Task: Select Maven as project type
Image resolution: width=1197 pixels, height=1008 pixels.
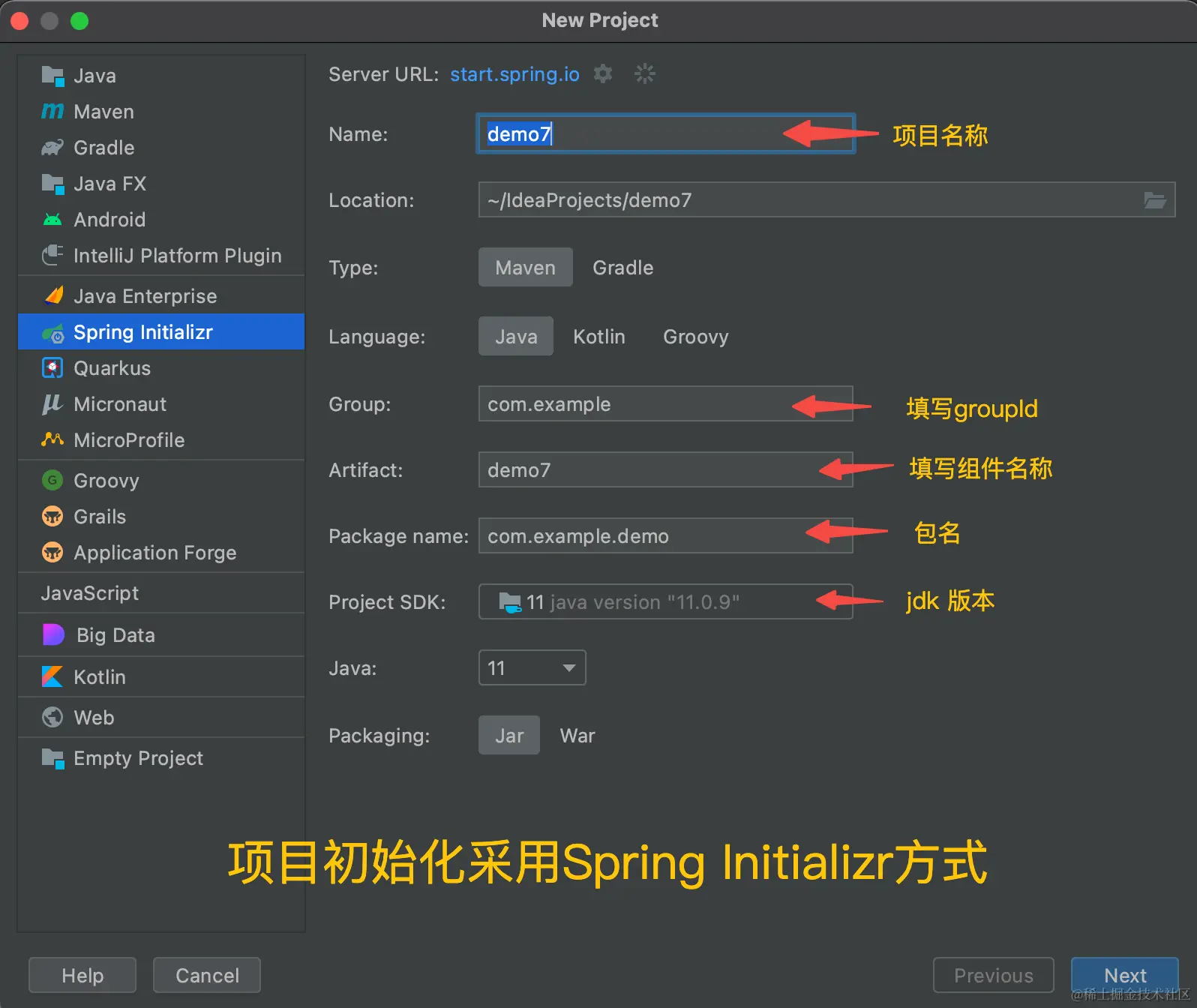Action: click(x=526, y=268)
